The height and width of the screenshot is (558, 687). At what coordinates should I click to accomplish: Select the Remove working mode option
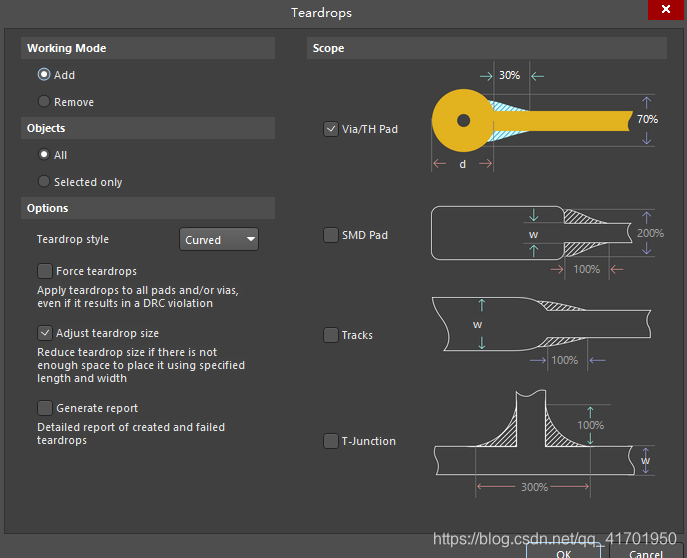[44, 102]
